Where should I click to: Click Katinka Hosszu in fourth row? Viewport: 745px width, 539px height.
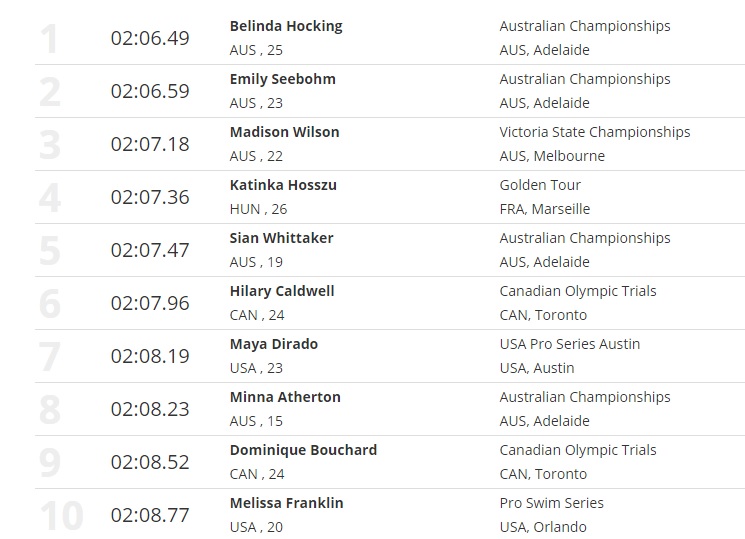pos(281,185)
